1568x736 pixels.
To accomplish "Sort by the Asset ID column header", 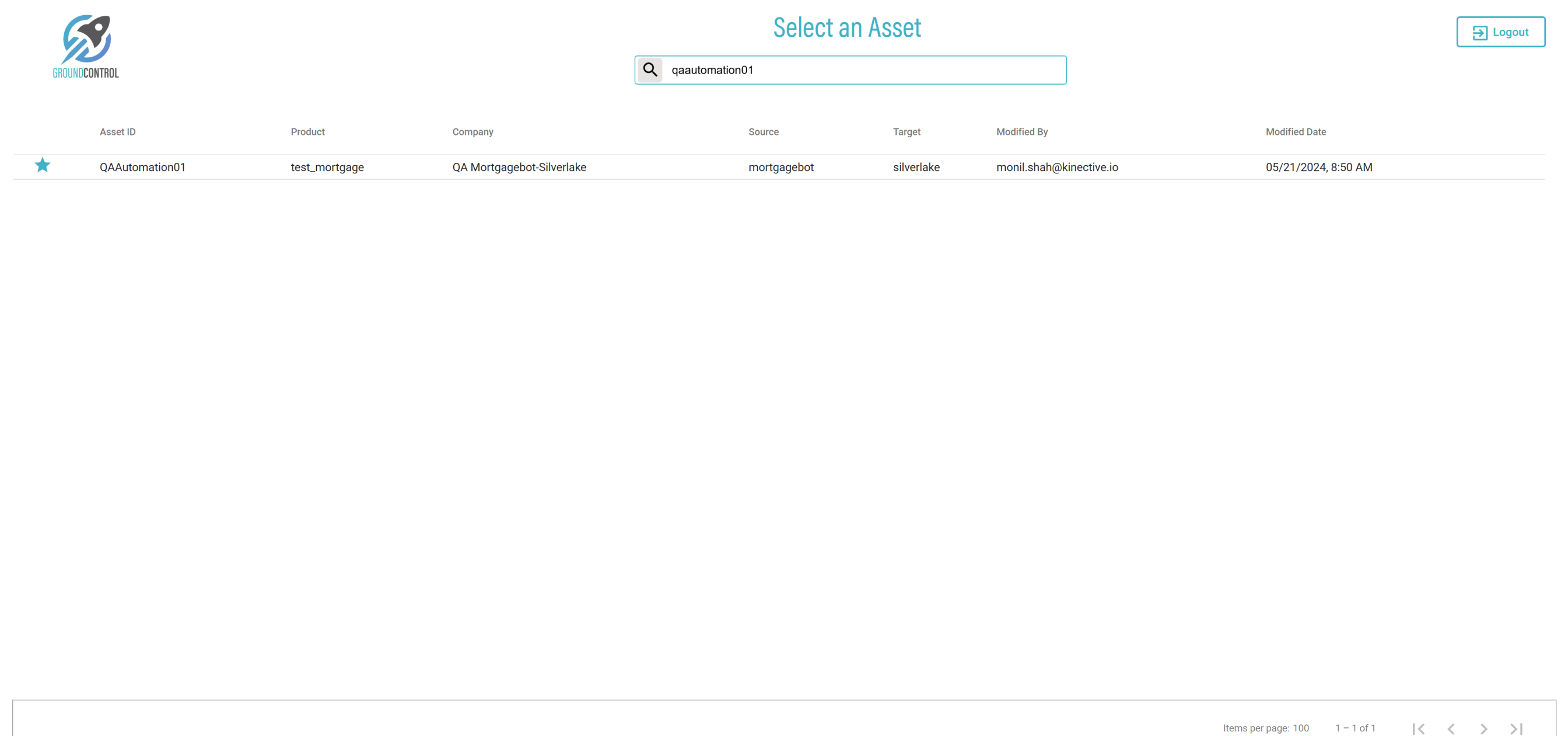I will tap(117, 131).
